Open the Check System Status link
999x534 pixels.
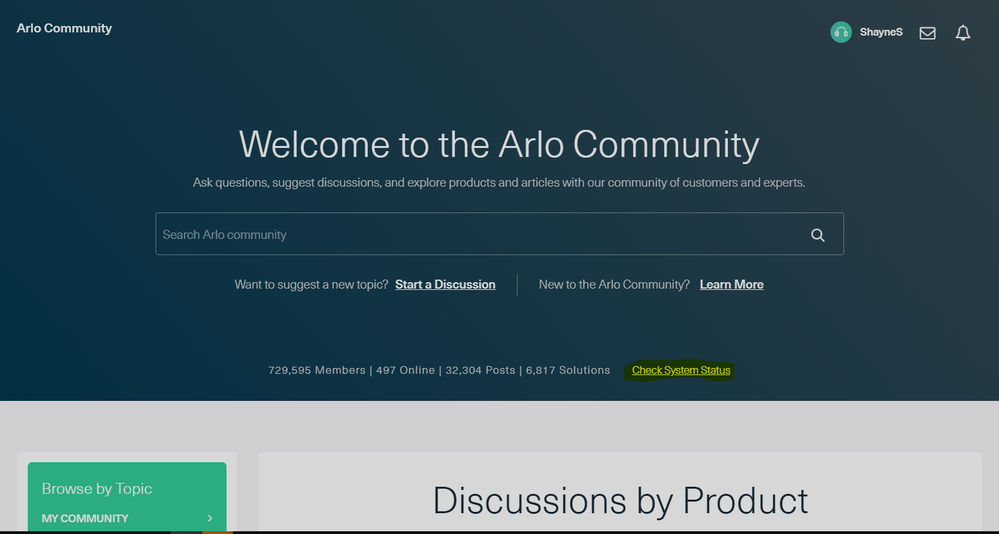click(681, 370)
